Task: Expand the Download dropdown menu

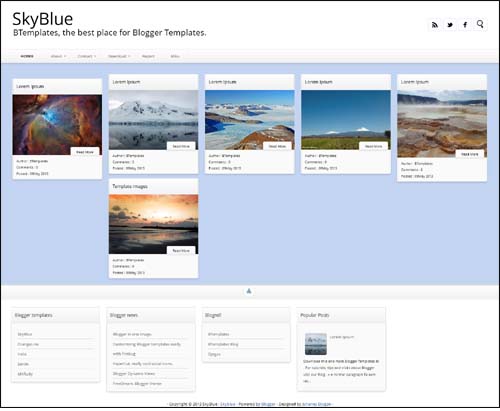Action: [x=119, y=56]
